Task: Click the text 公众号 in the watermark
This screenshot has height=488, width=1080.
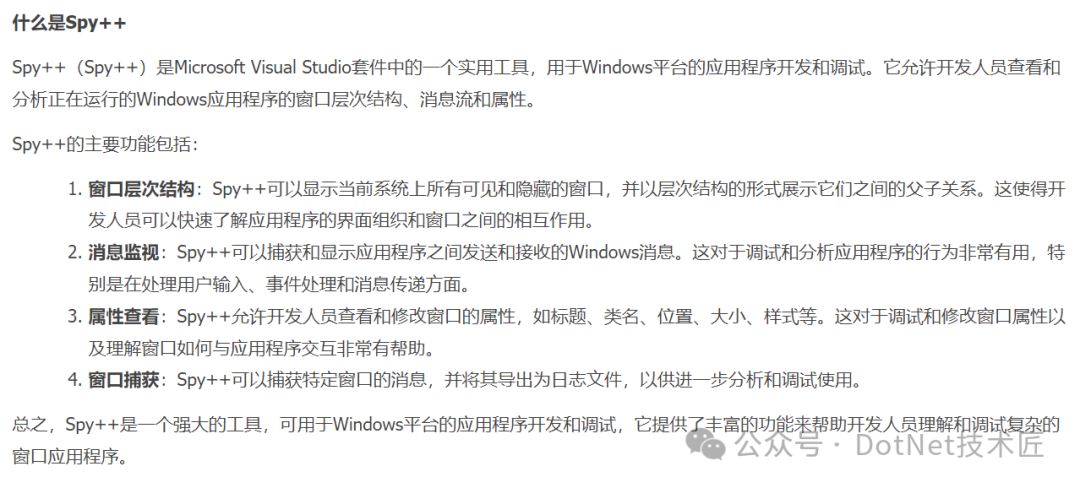Action: tap(778, 444)
